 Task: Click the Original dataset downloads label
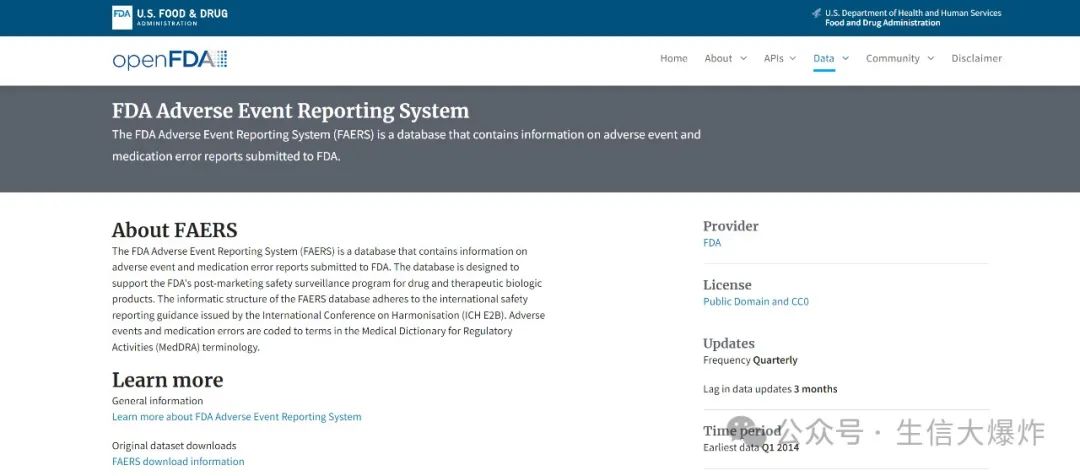(x=174, y=446)
